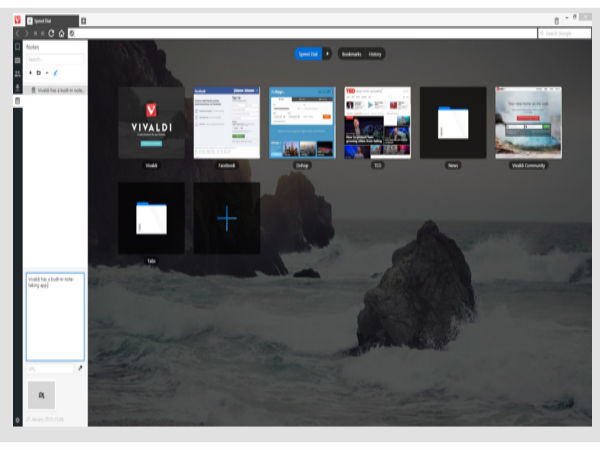Click the add new speed dial plus tile
Image resolution: width=600 pixels, height=450 pixels.
click(x=226, y=217)
